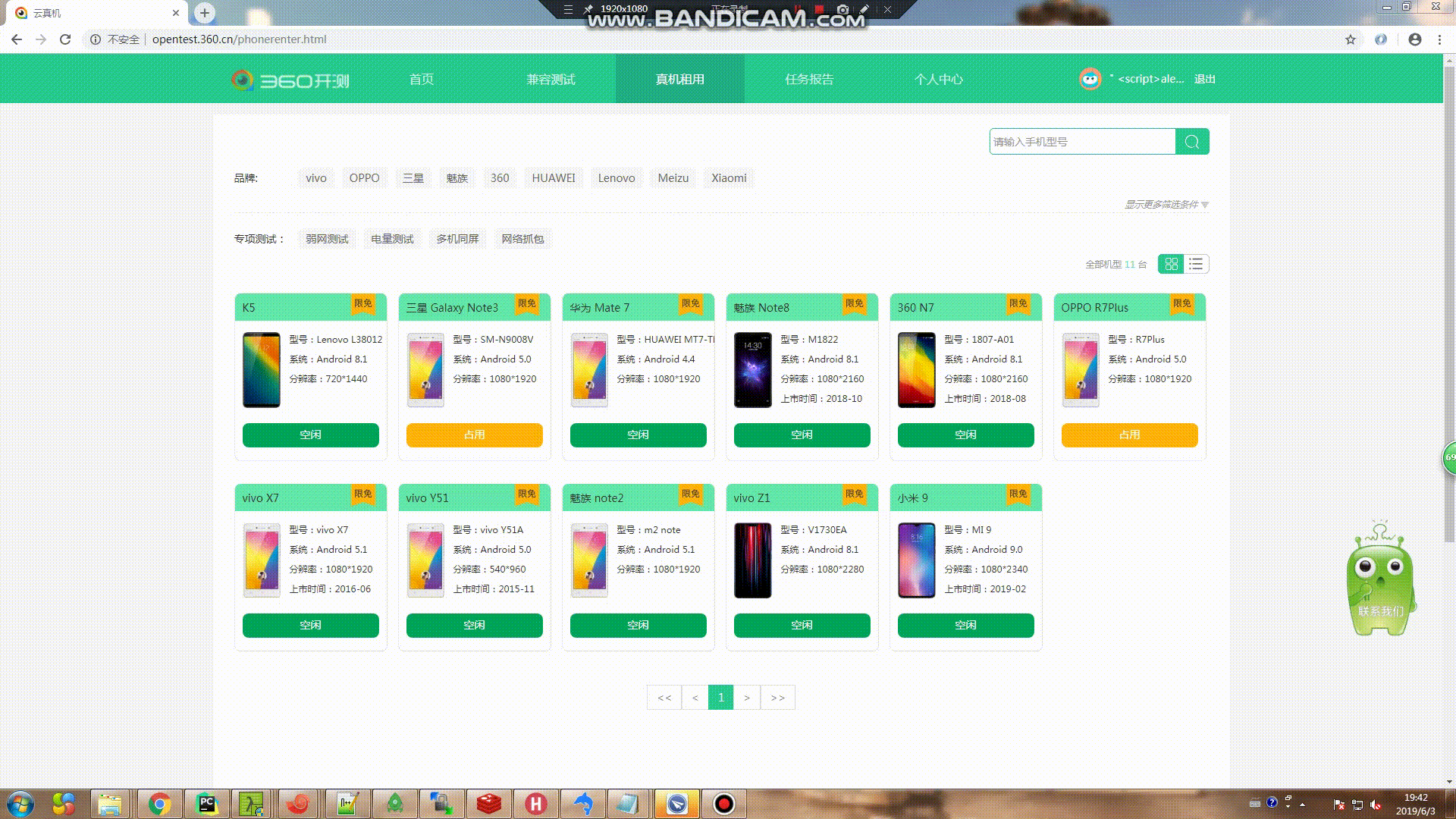The image size is (1456, 819).
Task: Expand 显示更多筛选条件 filter options
Action: (x=1166, y=205)
